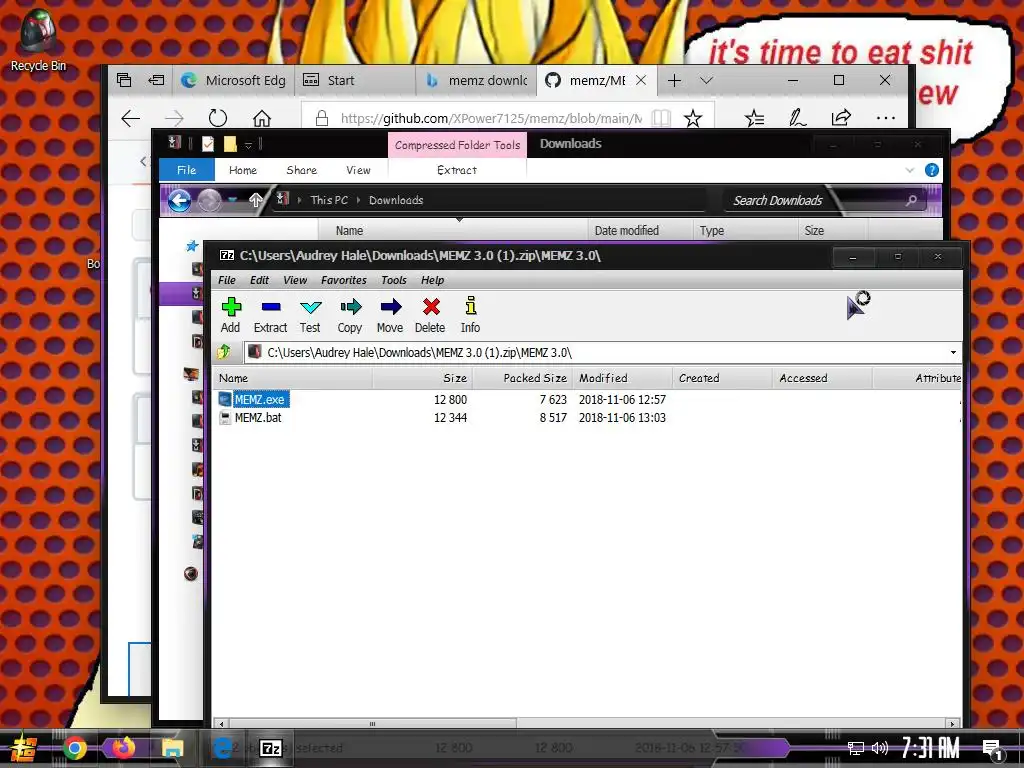
Task: Open Recycle Bin desktop icon
Action: [x=38, y=39]
